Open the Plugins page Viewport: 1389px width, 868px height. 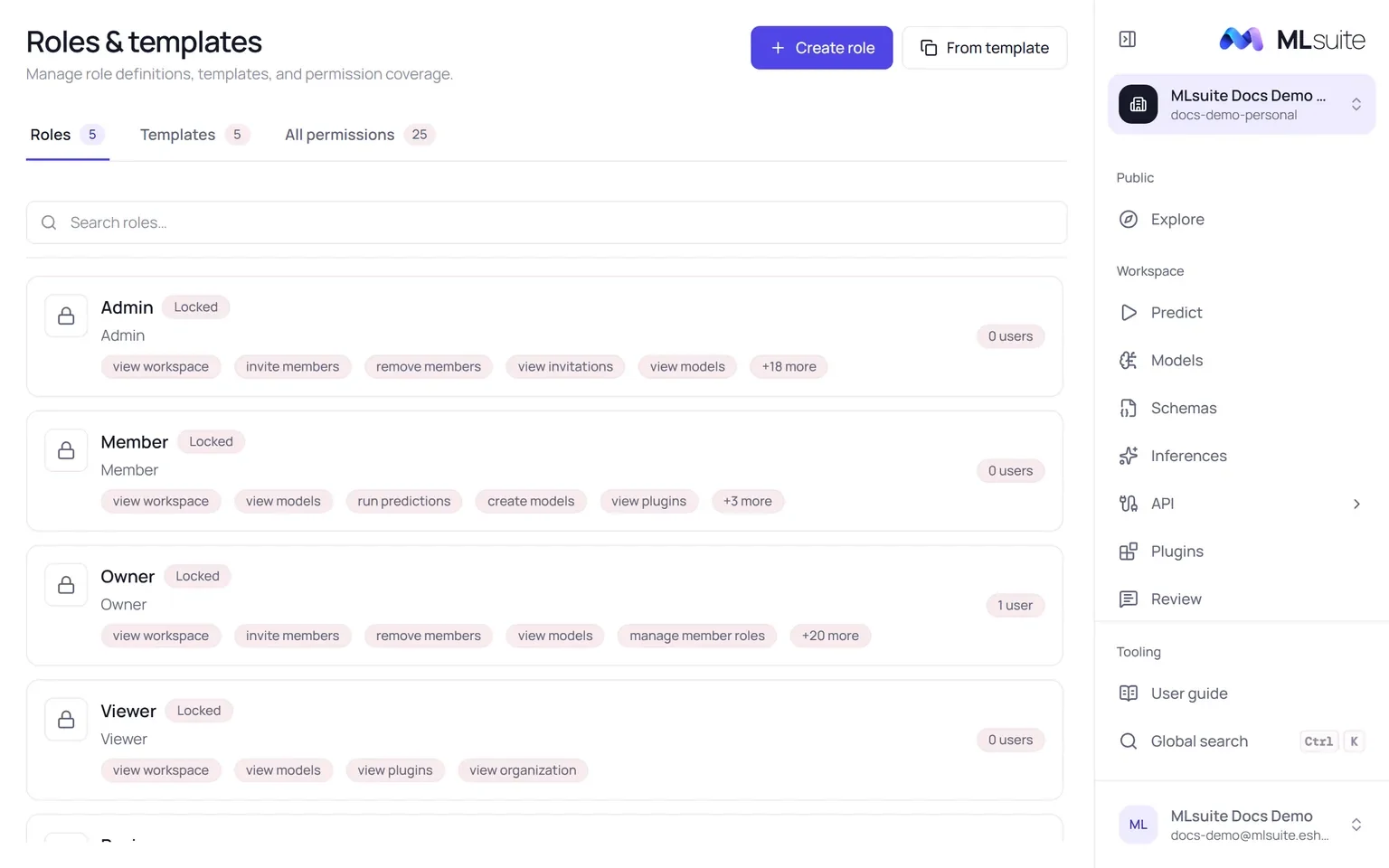1241,552
